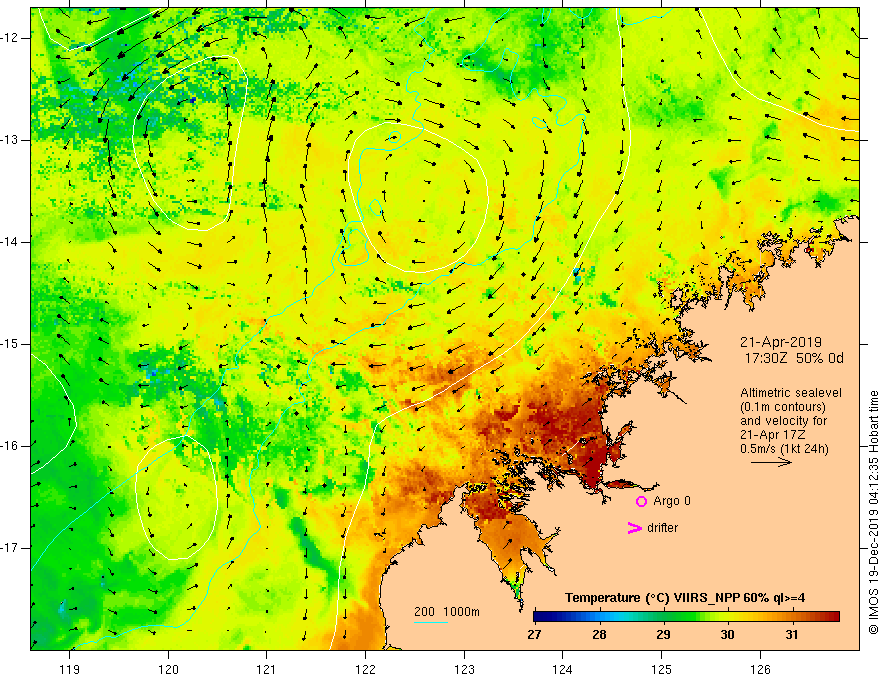The height and width of the screenshot is (680, 880).
Task: Click latitude axis label -13
Action: coord(10,140)
